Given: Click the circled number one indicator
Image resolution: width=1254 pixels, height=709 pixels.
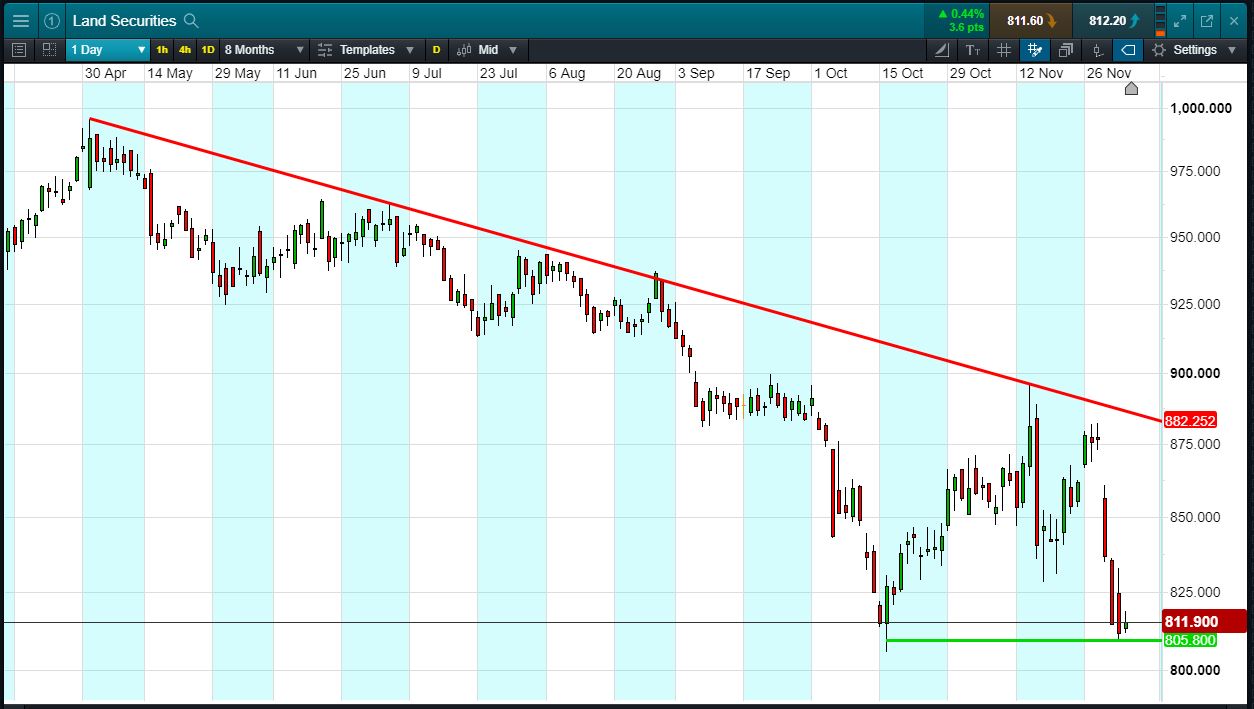Looking at the screenshot, I should pyautogui.click(x=52, y=20).
